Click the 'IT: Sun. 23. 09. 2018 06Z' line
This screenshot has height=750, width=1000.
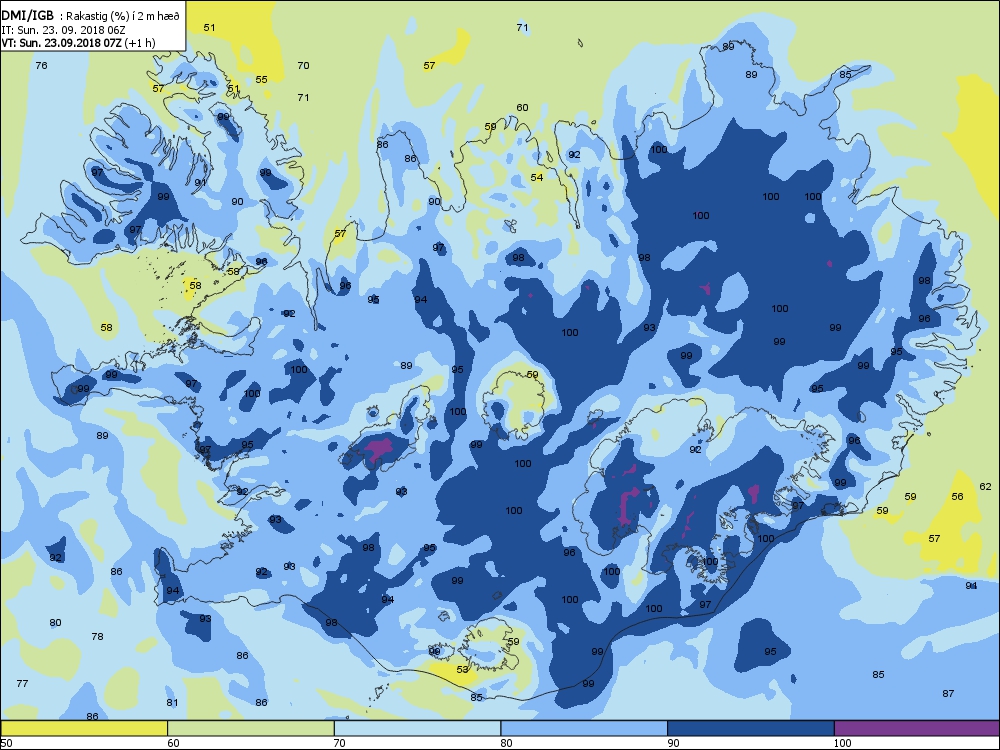click(x=62, y=30)
